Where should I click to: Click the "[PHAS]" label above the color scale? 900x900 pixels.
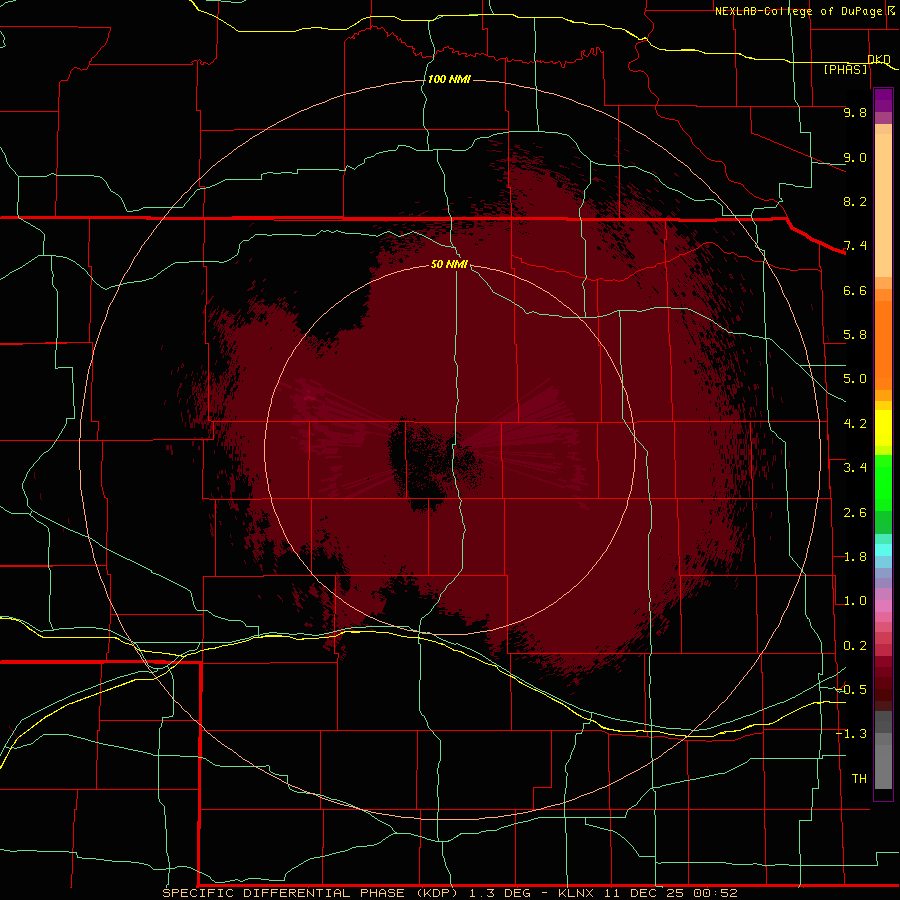[x=845, y=70]
